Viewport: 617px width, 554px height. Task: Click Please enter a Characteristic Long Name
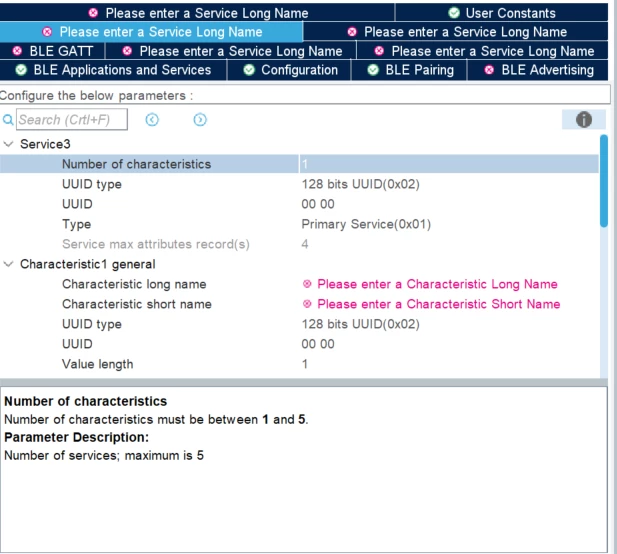(437, 284)
